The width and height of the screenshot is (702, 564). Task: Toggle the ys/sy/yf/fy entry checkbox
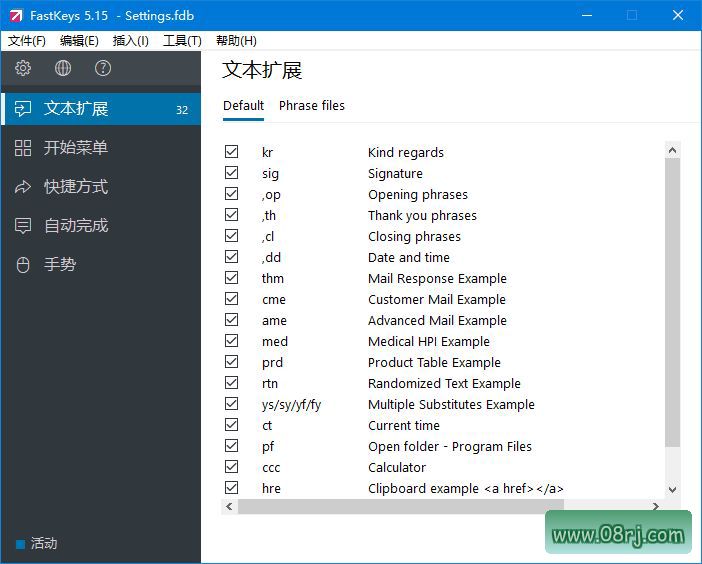(x=231, y=404)
